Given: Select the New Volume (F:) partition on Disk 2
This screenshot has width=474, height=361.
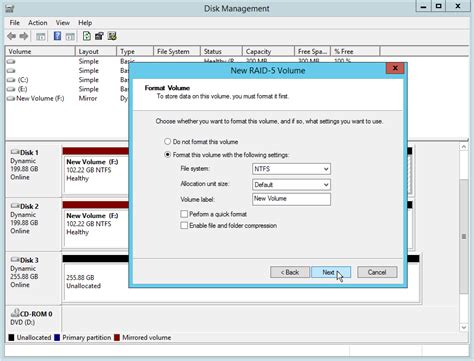Looking at the screenshot, I should pyautogui.click(x=96, y=229).
